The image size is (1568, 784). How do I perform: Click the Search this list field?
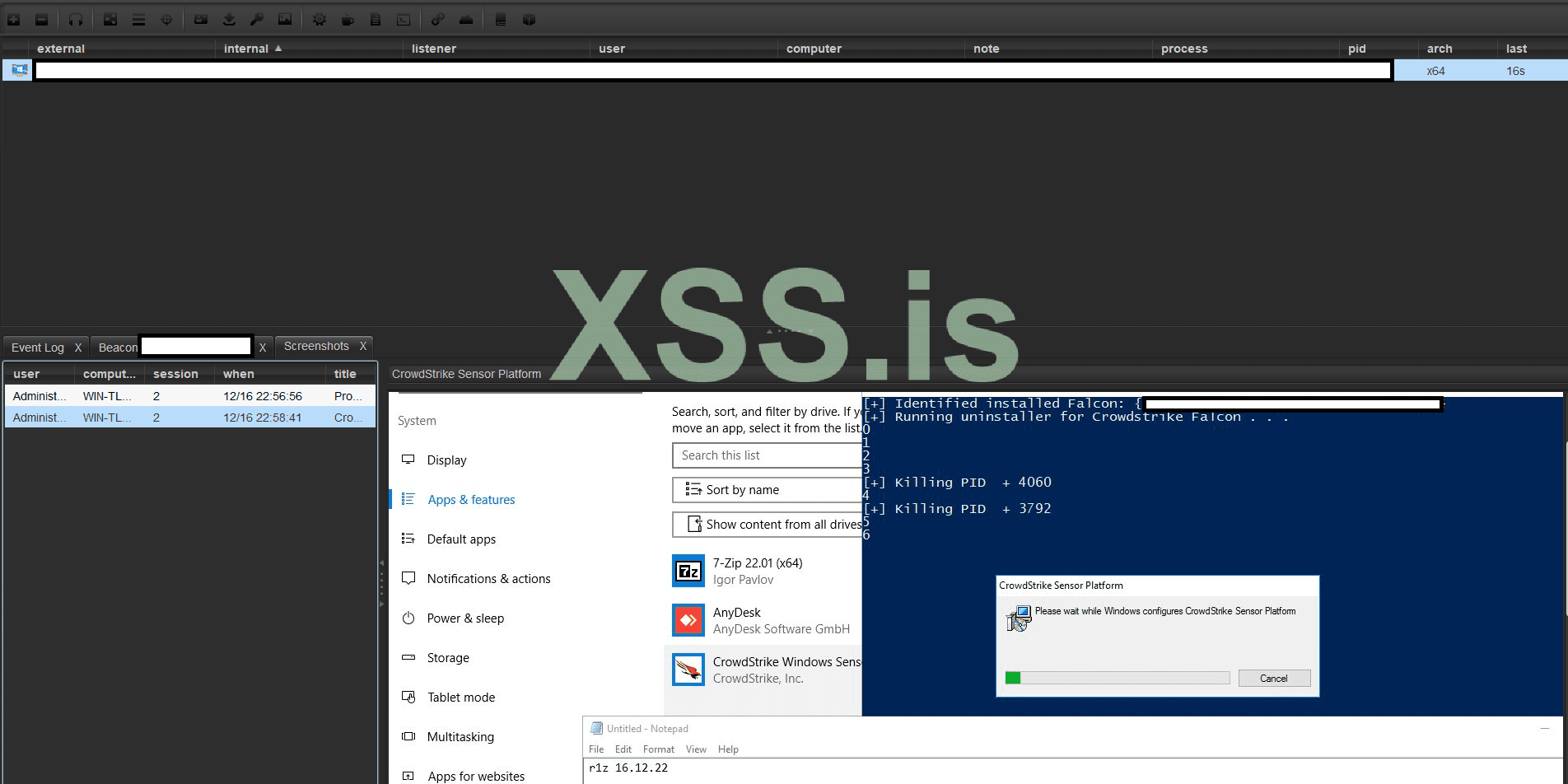coord(767,455)
